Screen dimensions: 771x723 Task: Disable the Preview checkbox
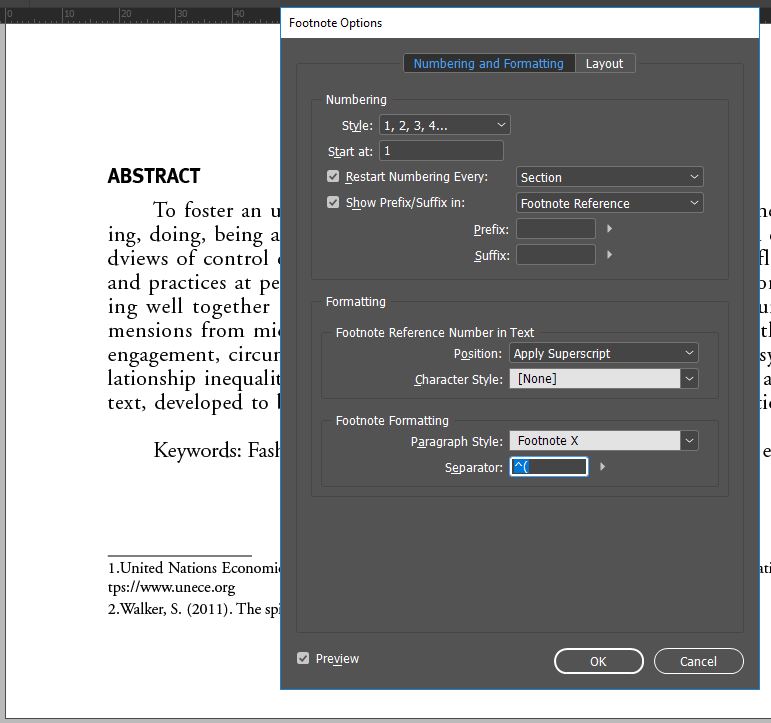303,659
